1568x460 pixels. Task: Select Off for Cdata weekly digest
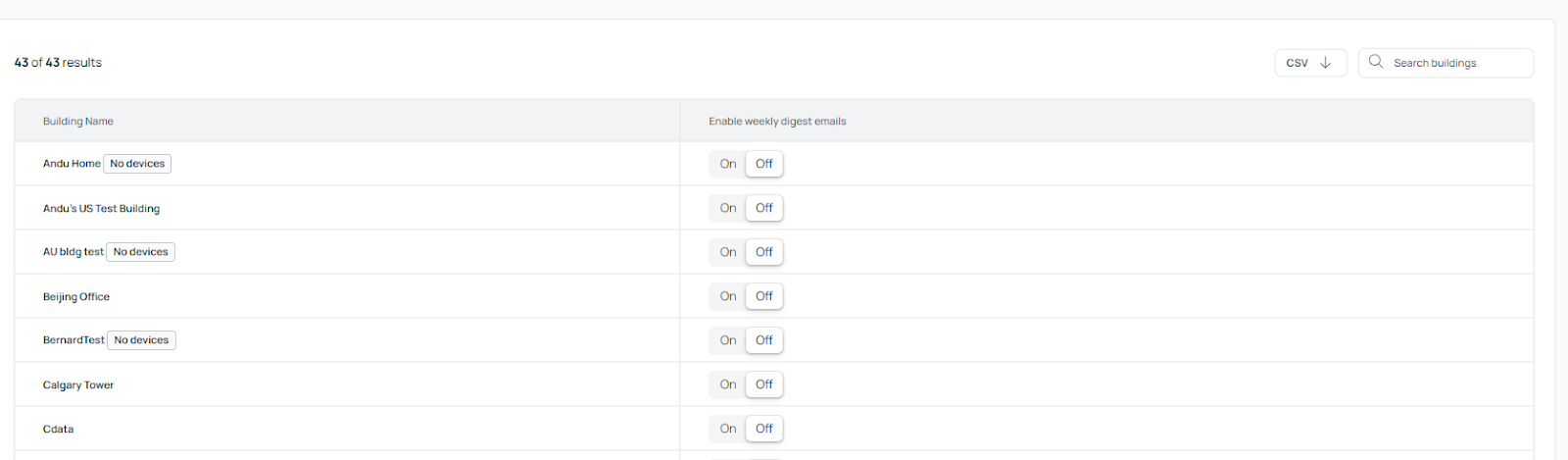764,429
